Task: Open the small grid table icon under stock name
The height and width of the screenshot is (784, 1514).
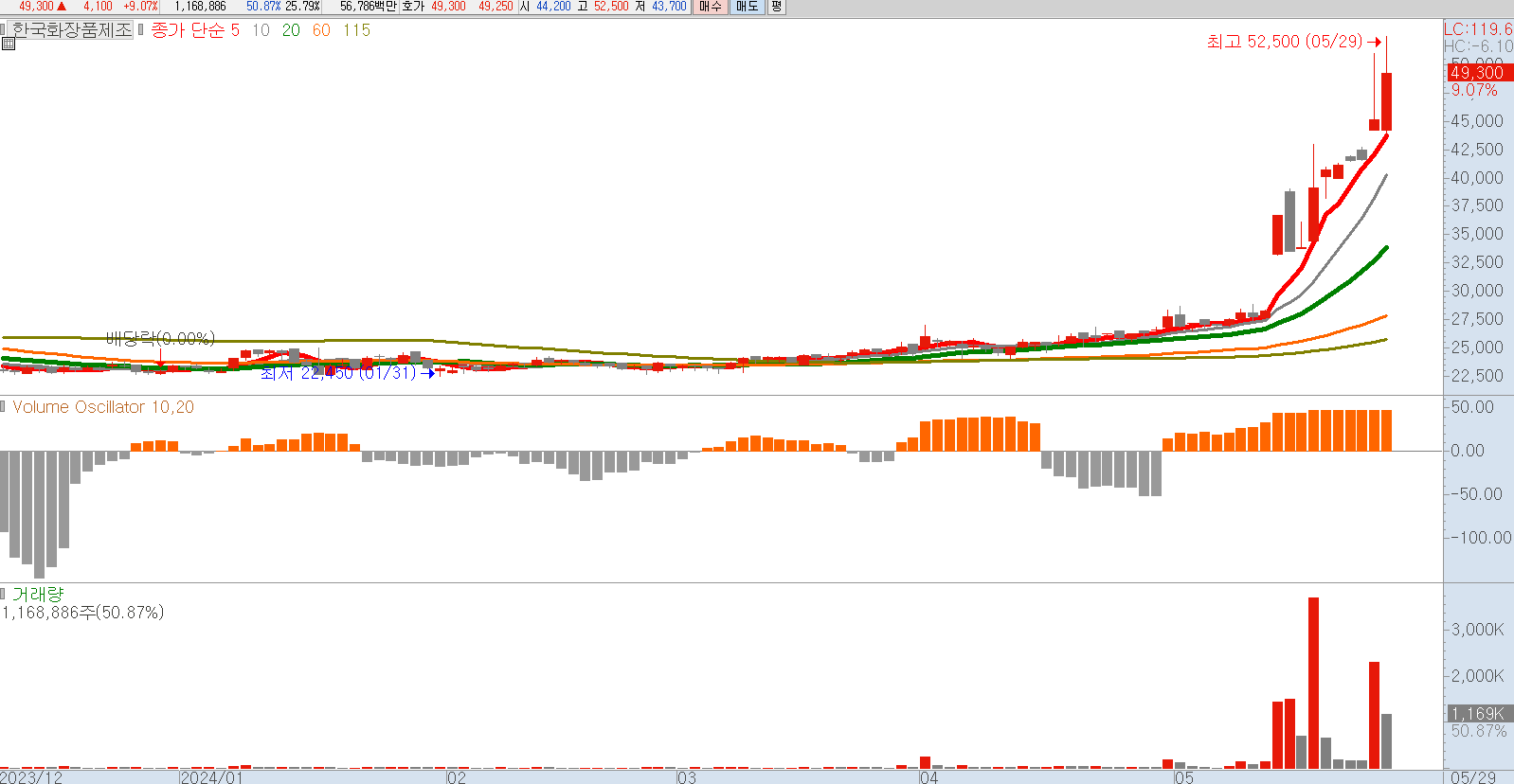Action: (x=9, y=44)
